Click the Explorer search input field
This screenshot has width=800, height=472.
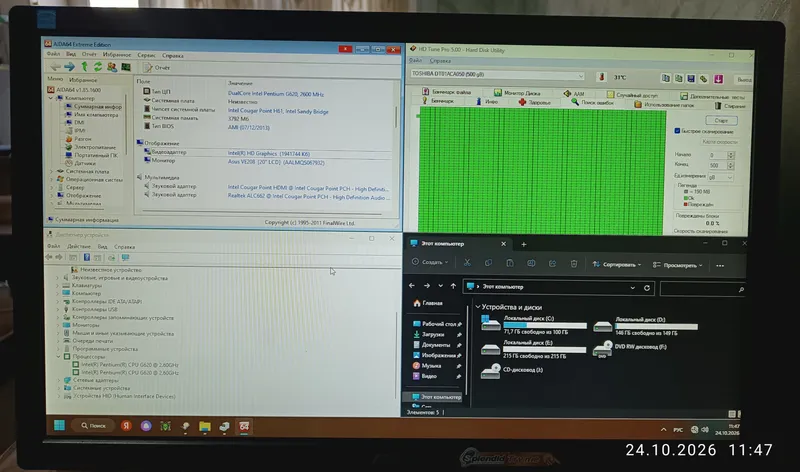(x=702, y=289)
